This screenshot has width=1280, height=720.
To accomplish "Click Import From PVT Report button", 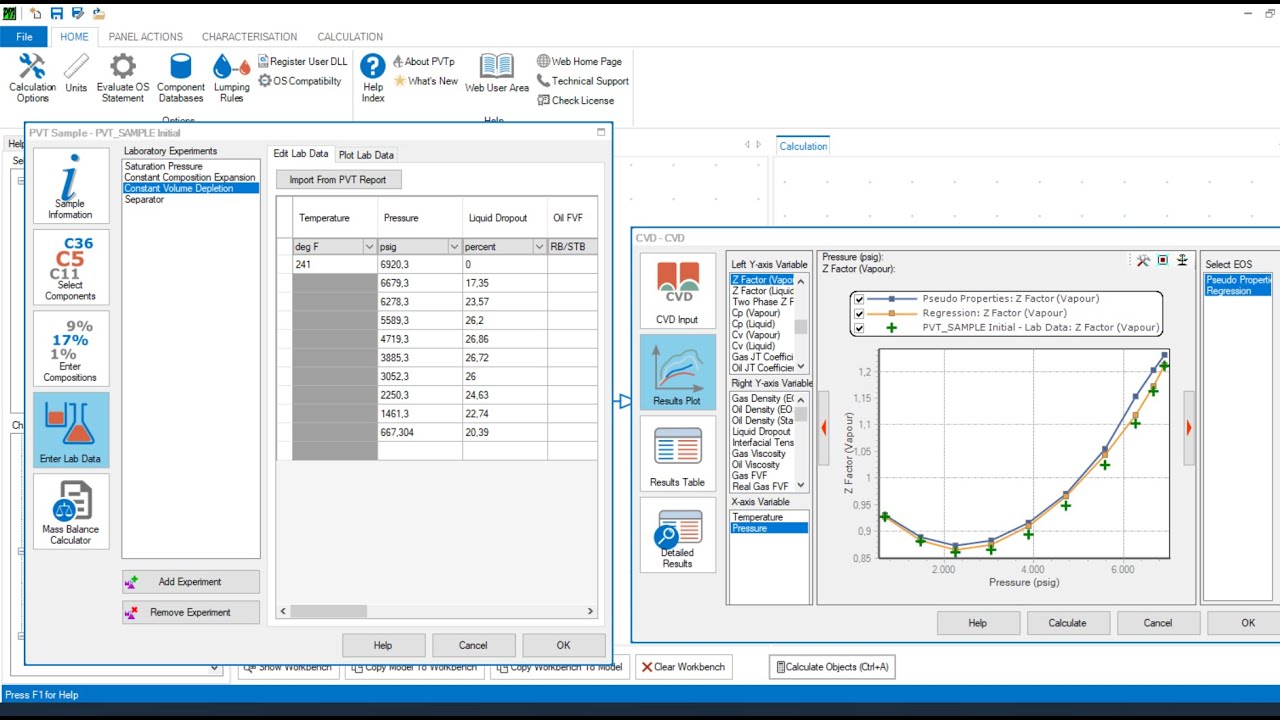I will tap(338, 180).
